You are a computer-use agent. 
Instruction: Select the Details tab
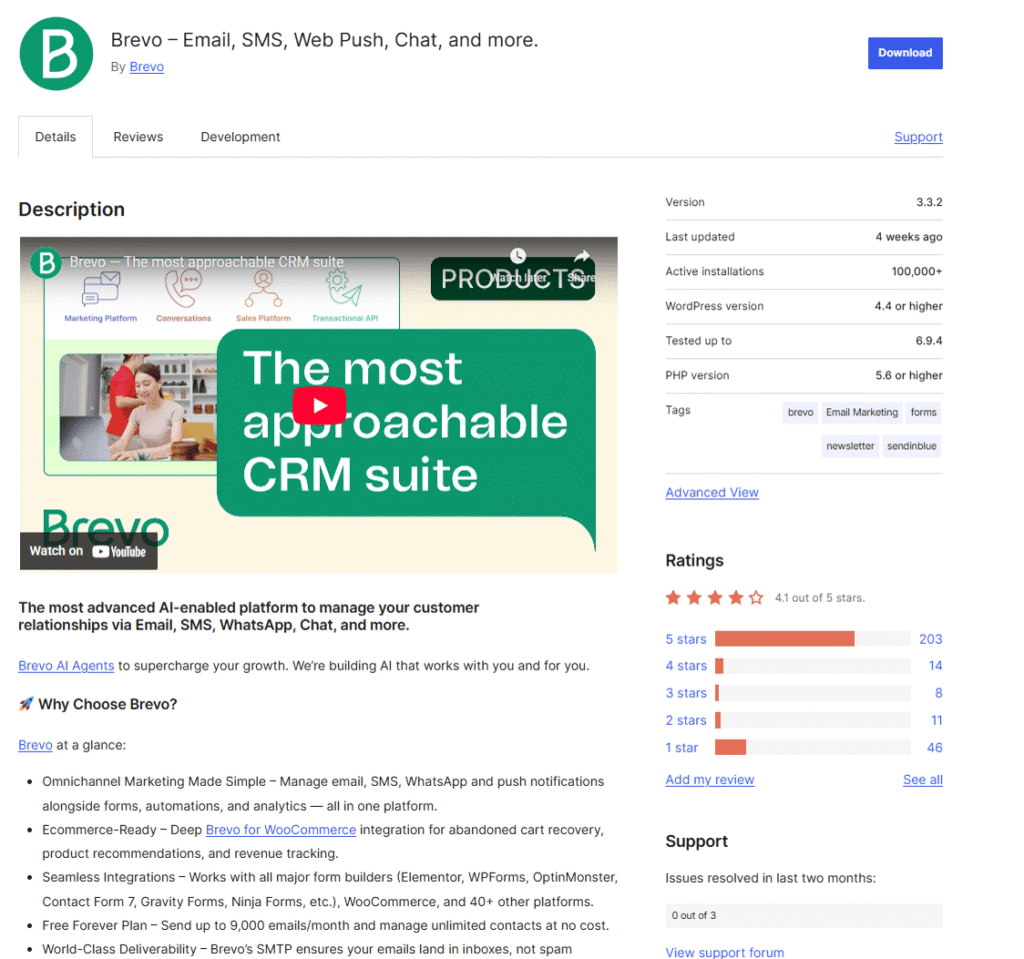pos(55,136)
